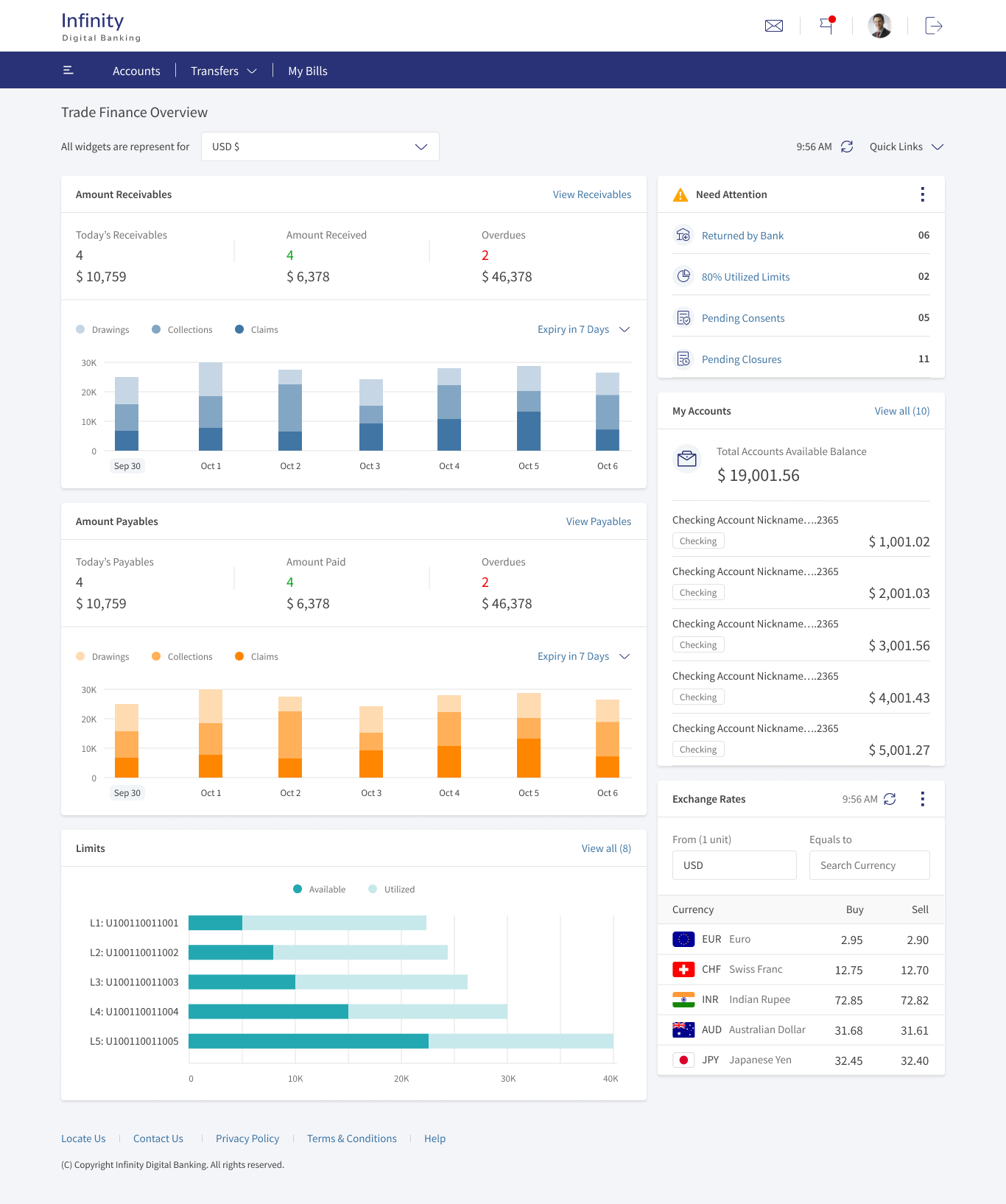Select the checking account with $ 1,001.02

click(801, 531)
